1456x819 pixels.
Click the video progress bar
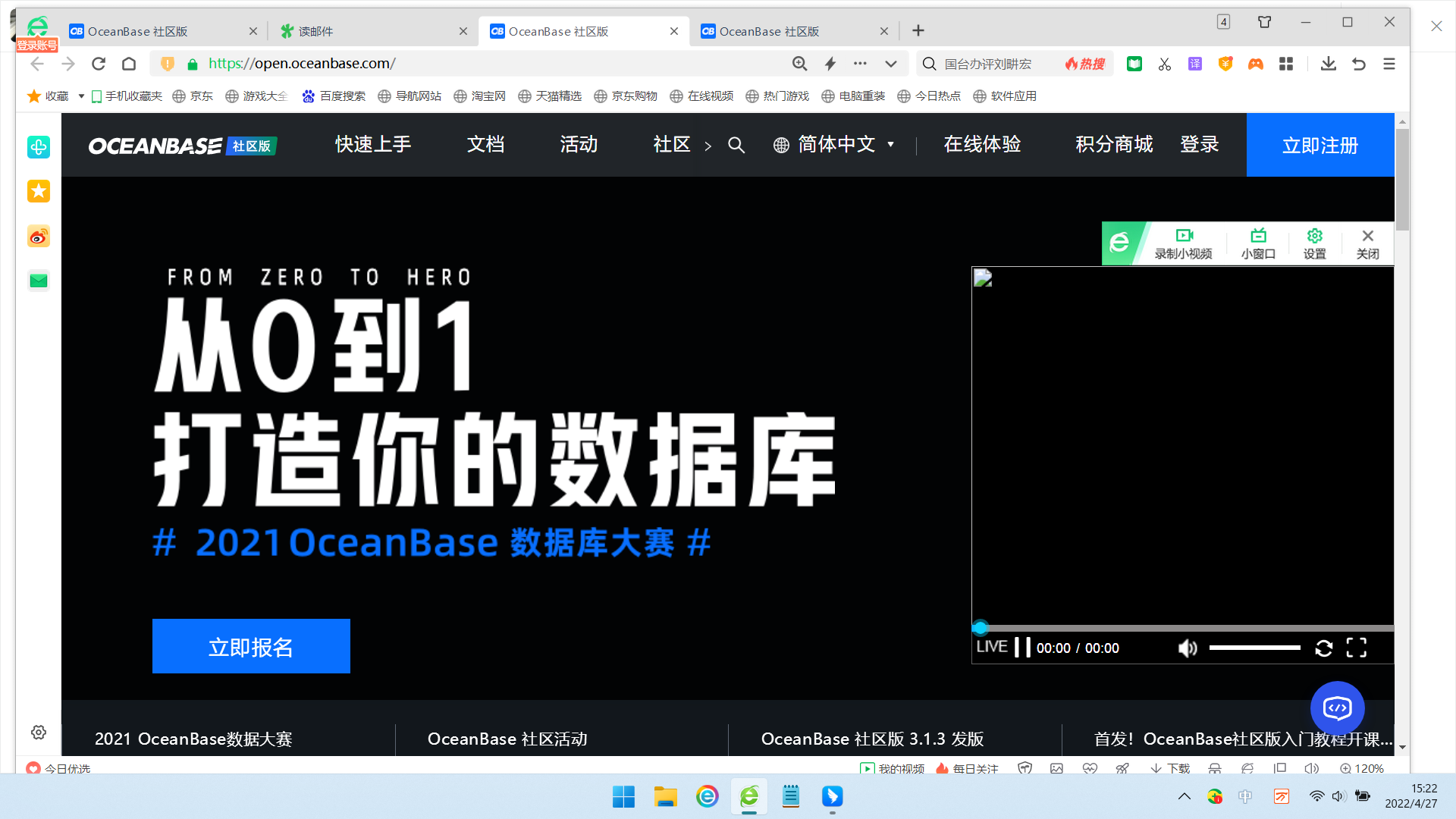pos(1183,628)
